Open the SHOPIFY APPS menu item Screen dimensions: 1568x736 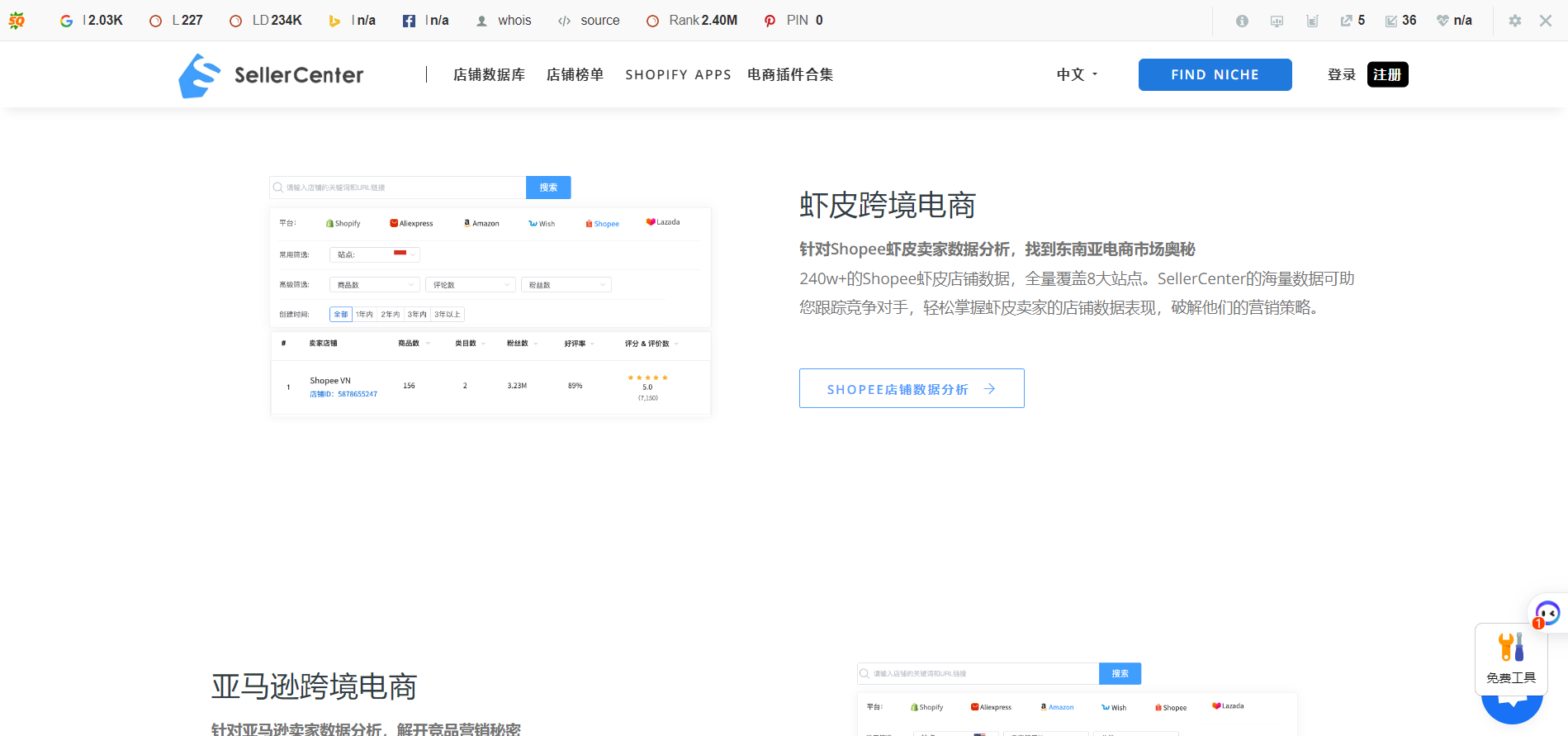click(678, 75)
